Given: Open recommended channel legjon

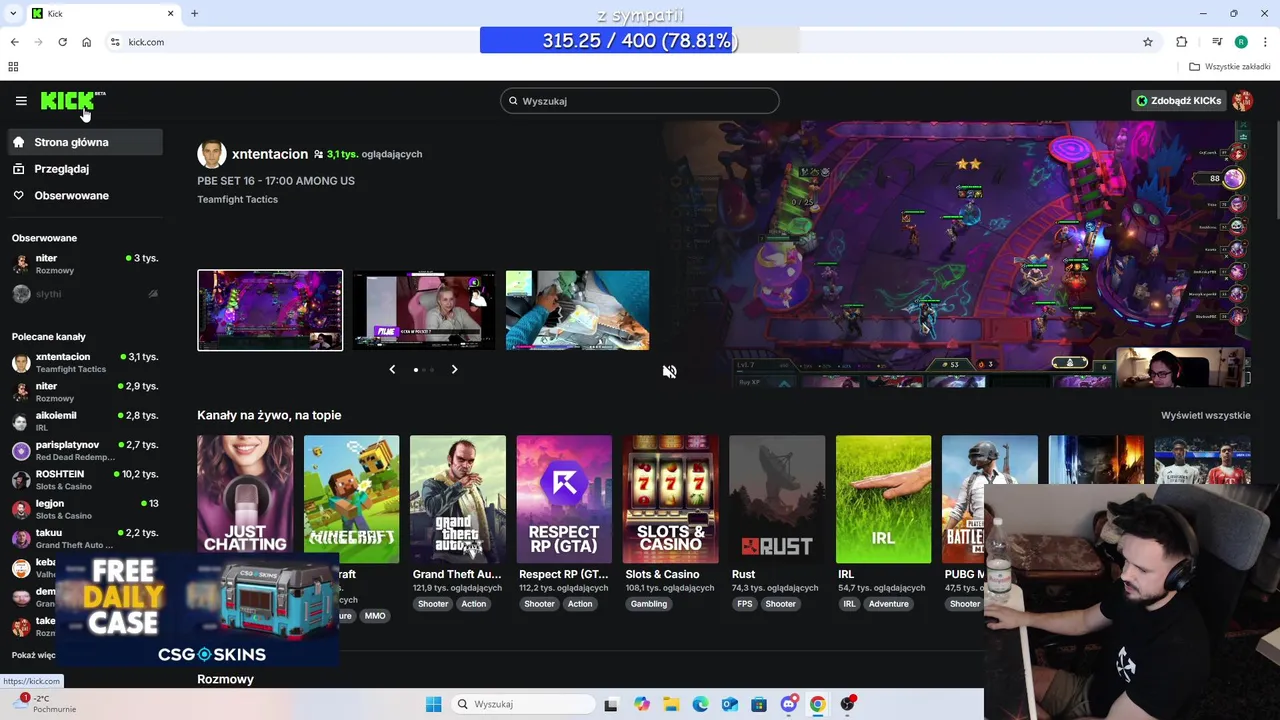Looking at the screenshot, I should click(85, 509).
